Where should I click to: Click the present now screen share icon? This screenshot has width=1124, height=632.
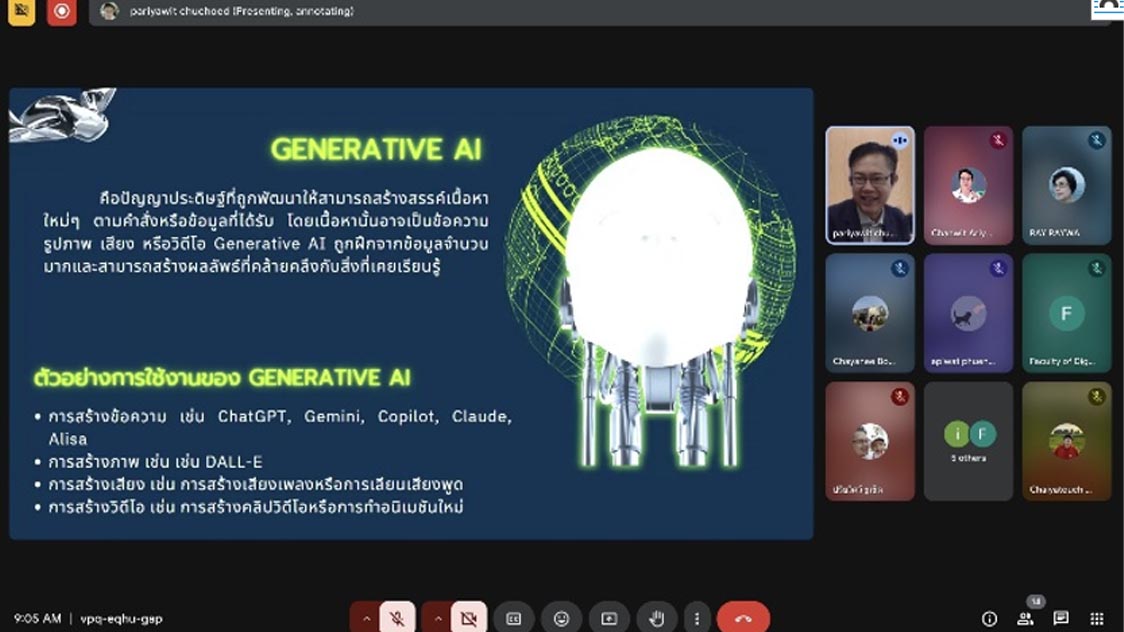[609, 618]
